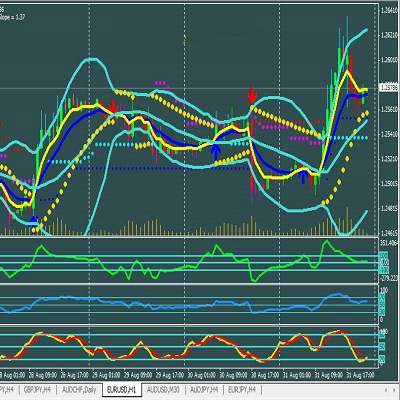Screen dimensions: 400x400
Task: Click the '29 Aug 09:00' time label
Action: [x=138, y=375]
